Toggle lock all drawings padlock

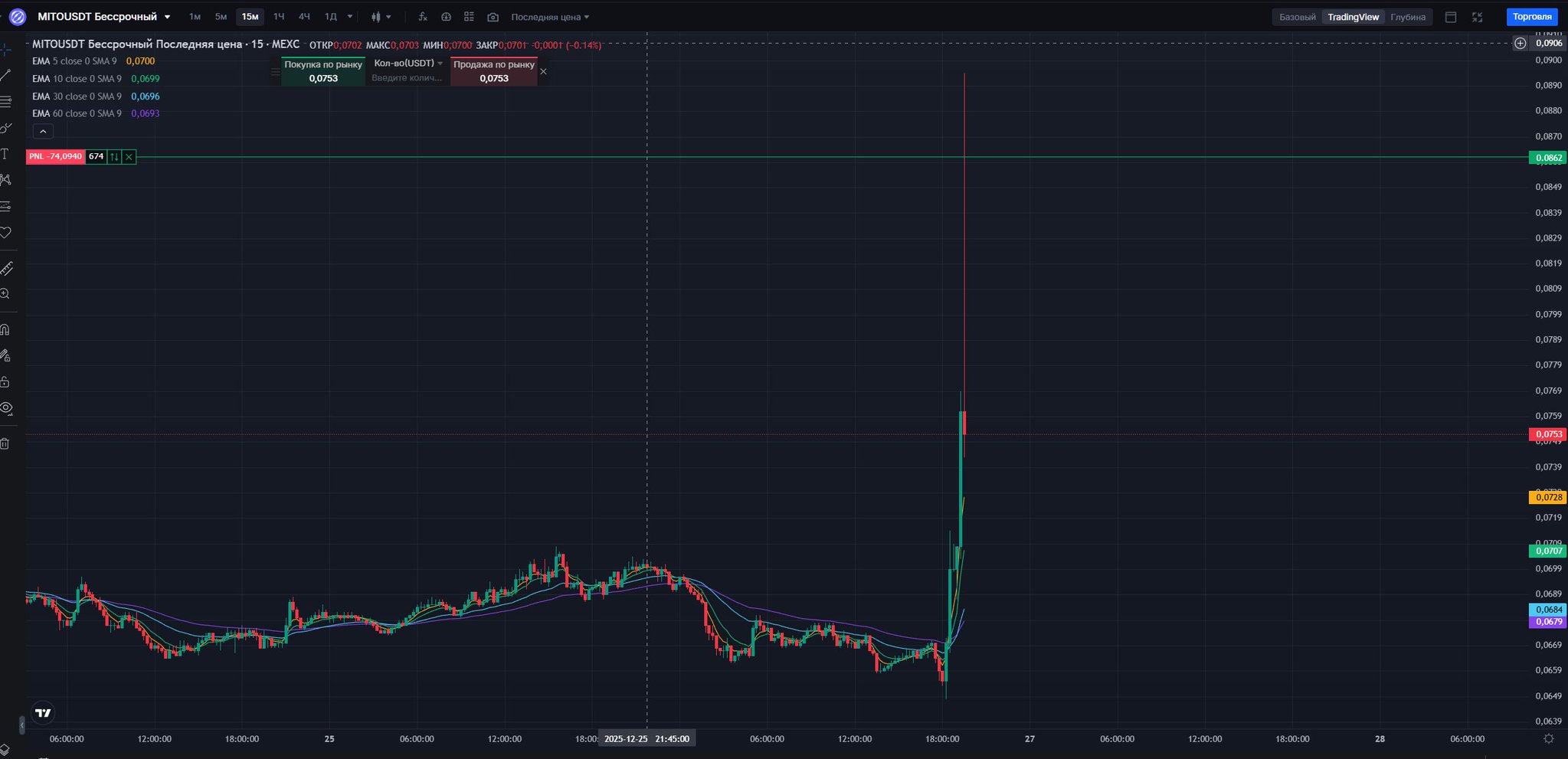pyautogui.click(x=5, y=381)
